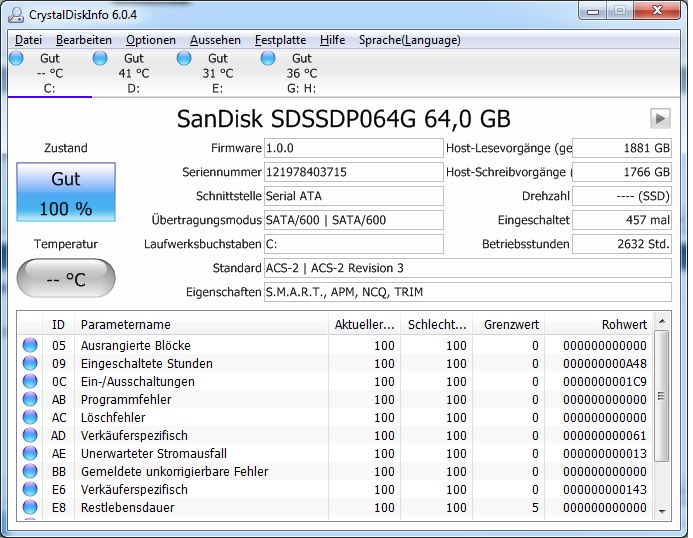Viewport: 693px width, 538px height.
Task: Click status icon of E6 Verkäuferspezifisch row
Action: click(x=30, y=489)
